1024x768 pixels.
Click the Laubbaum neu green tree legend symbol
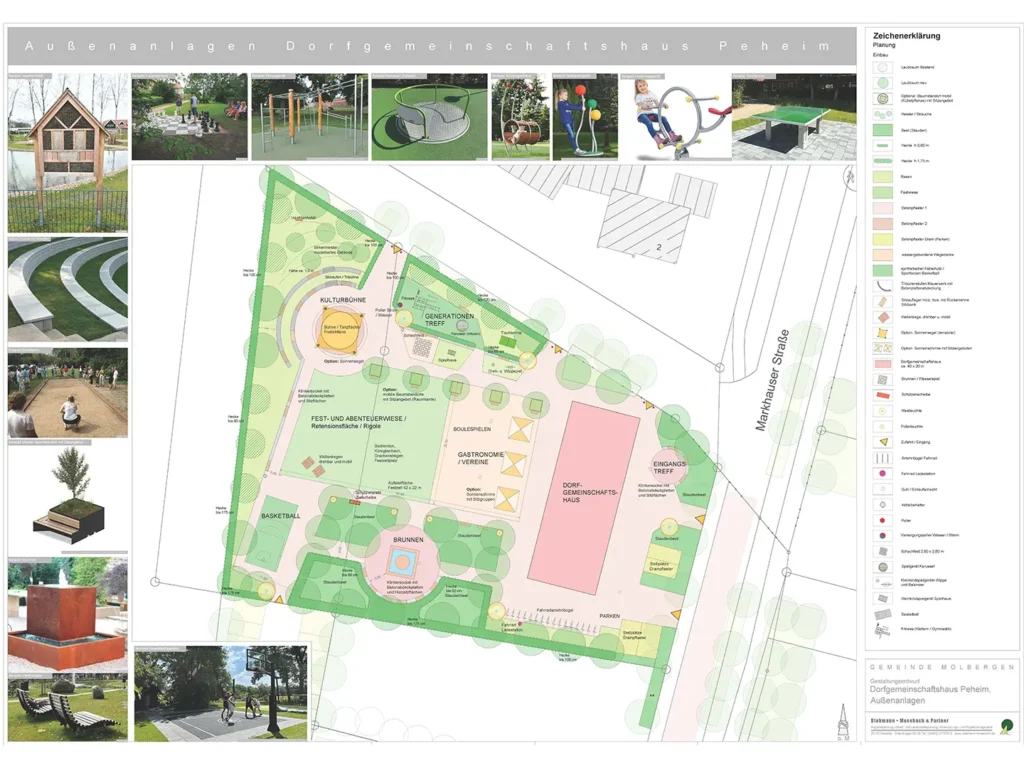tap(882, 83)
